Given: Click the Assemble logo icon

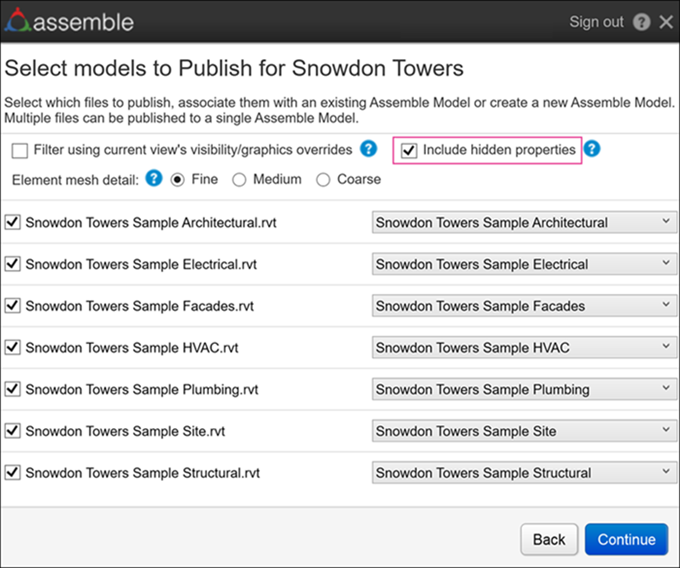Looking at the screenshot, I should (18, 21).
